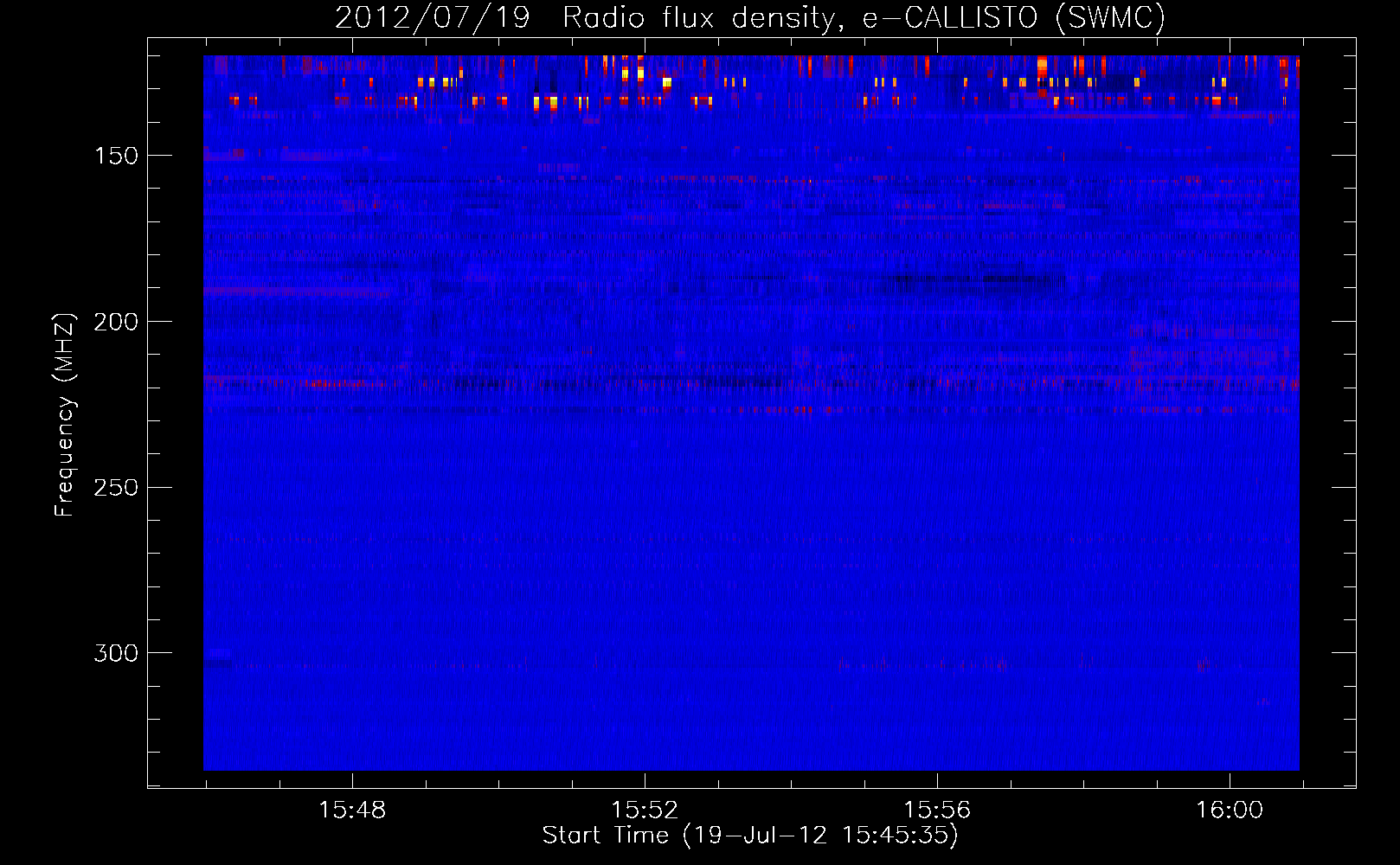Click the 15:52 time tick label
The height and width of the screenshot is (865, 1400).
645,811
